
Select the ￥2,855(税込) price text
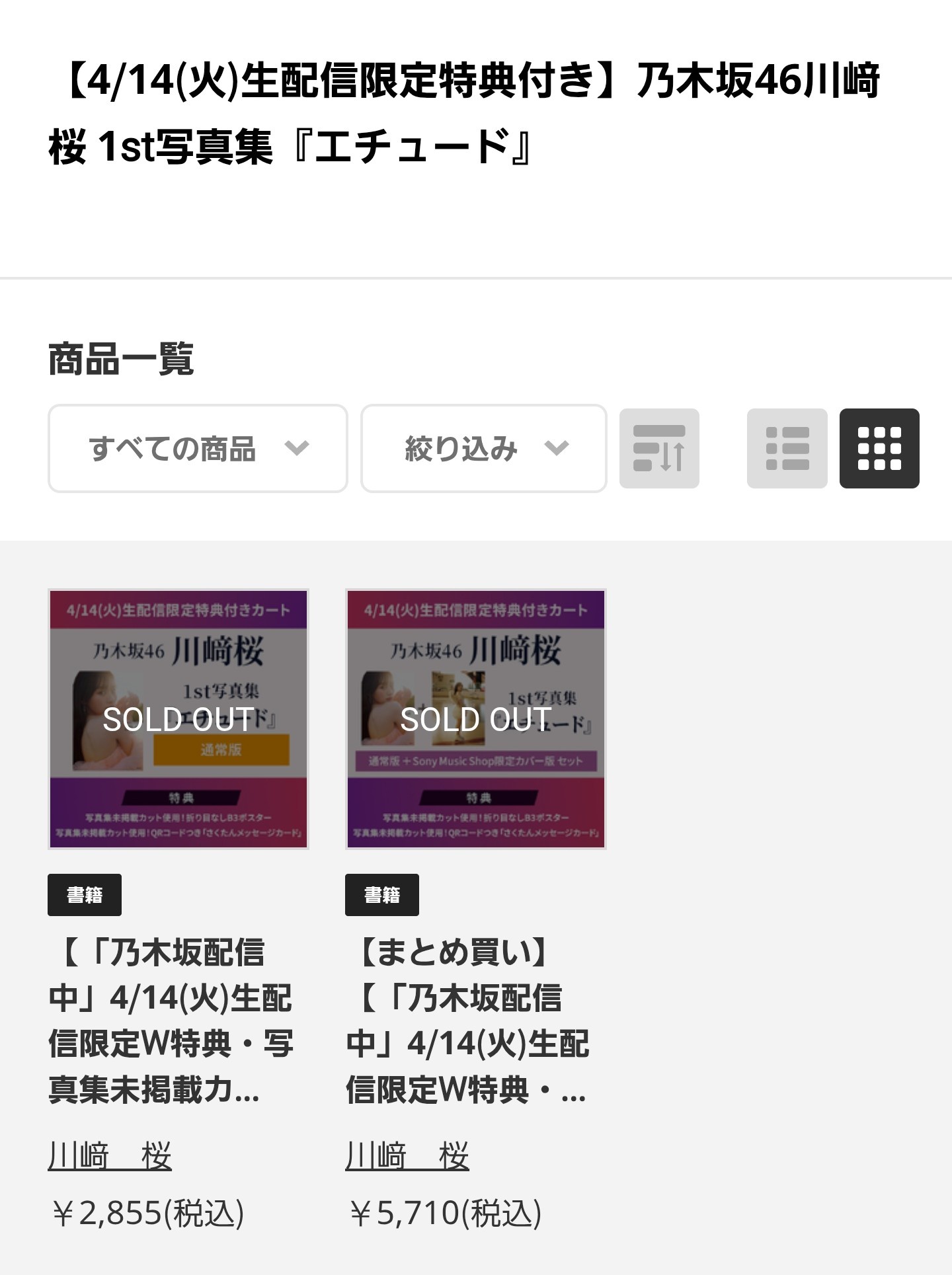pos(147,1213)
